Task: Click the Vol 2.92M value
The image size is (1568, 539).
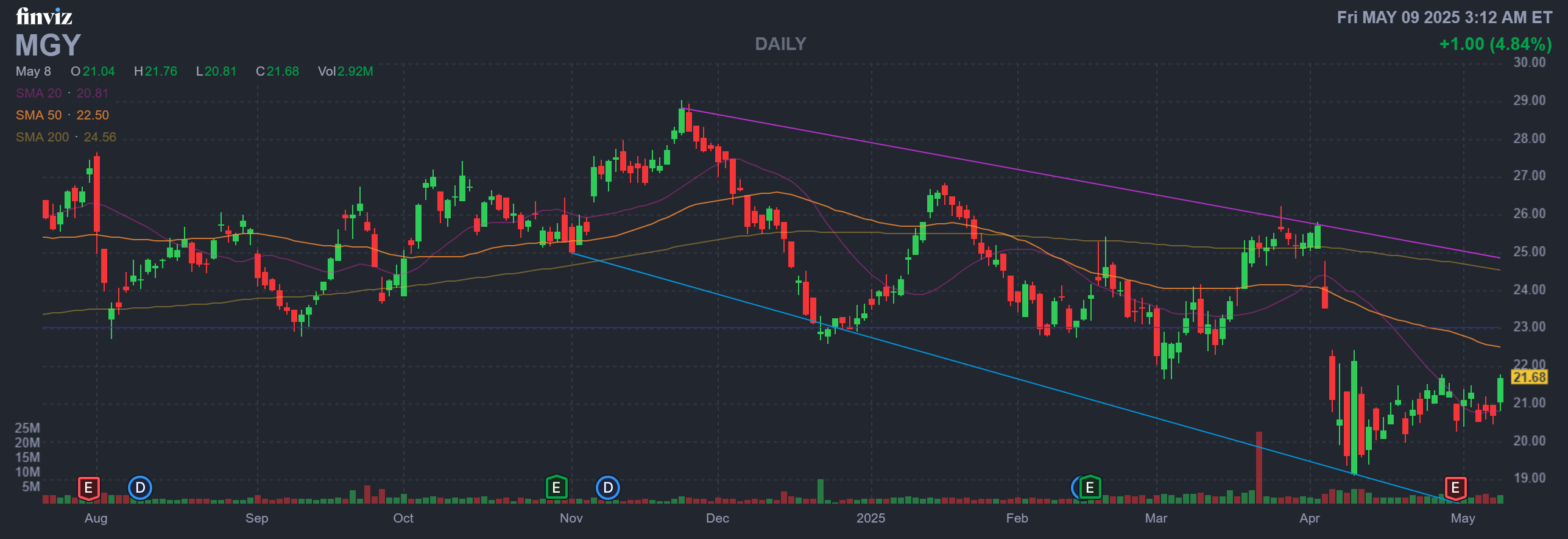Action: tap(345, 71)
